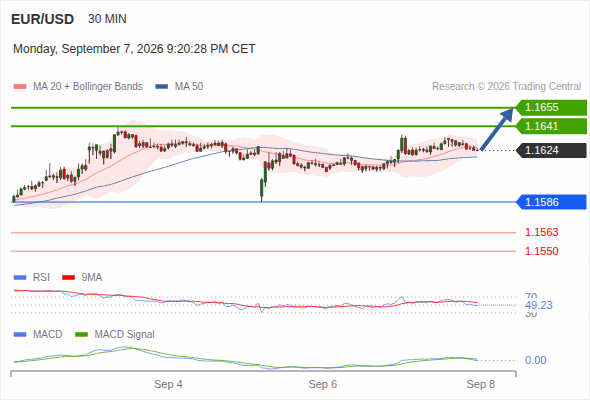Click the MACD legend blue swatch

point(20,335)
